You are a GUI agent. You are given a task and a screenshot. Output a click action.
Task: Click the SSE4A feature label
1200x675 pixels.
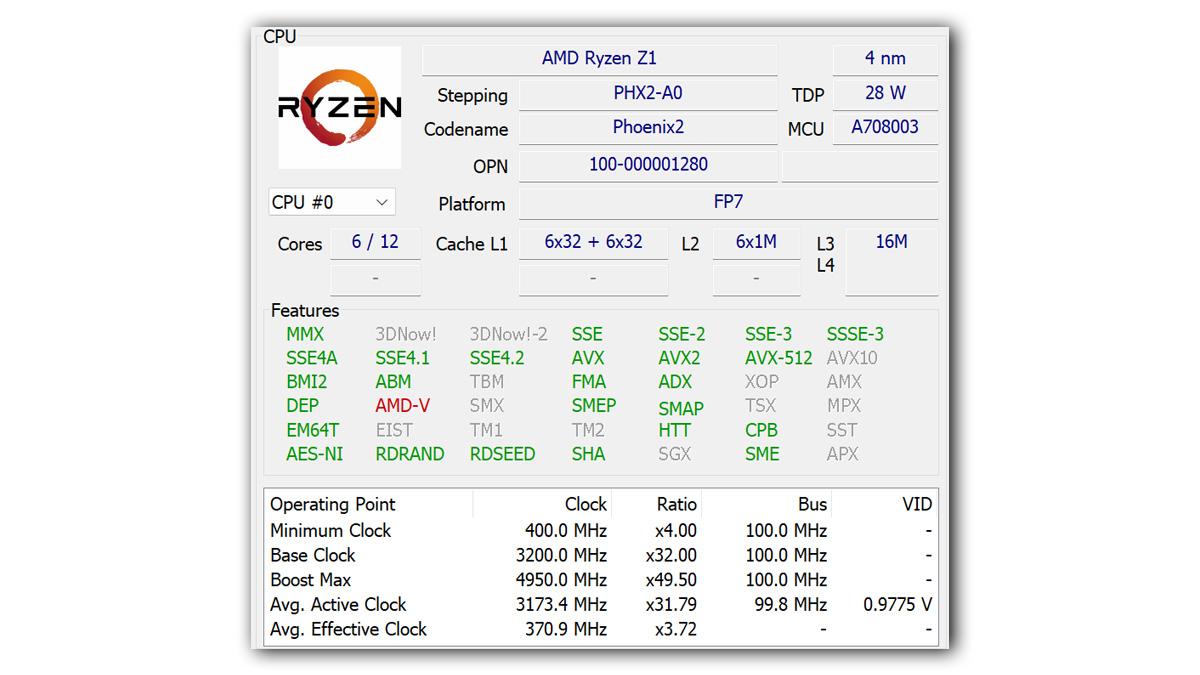pyautogui.click(x=312, y=358)
